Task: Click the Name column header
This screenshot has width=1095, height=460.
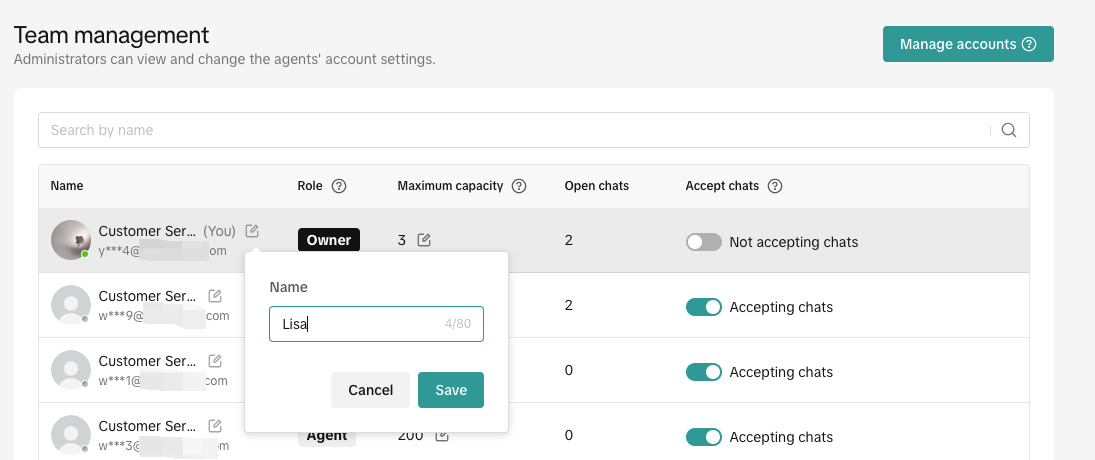Action: point(67,186)
